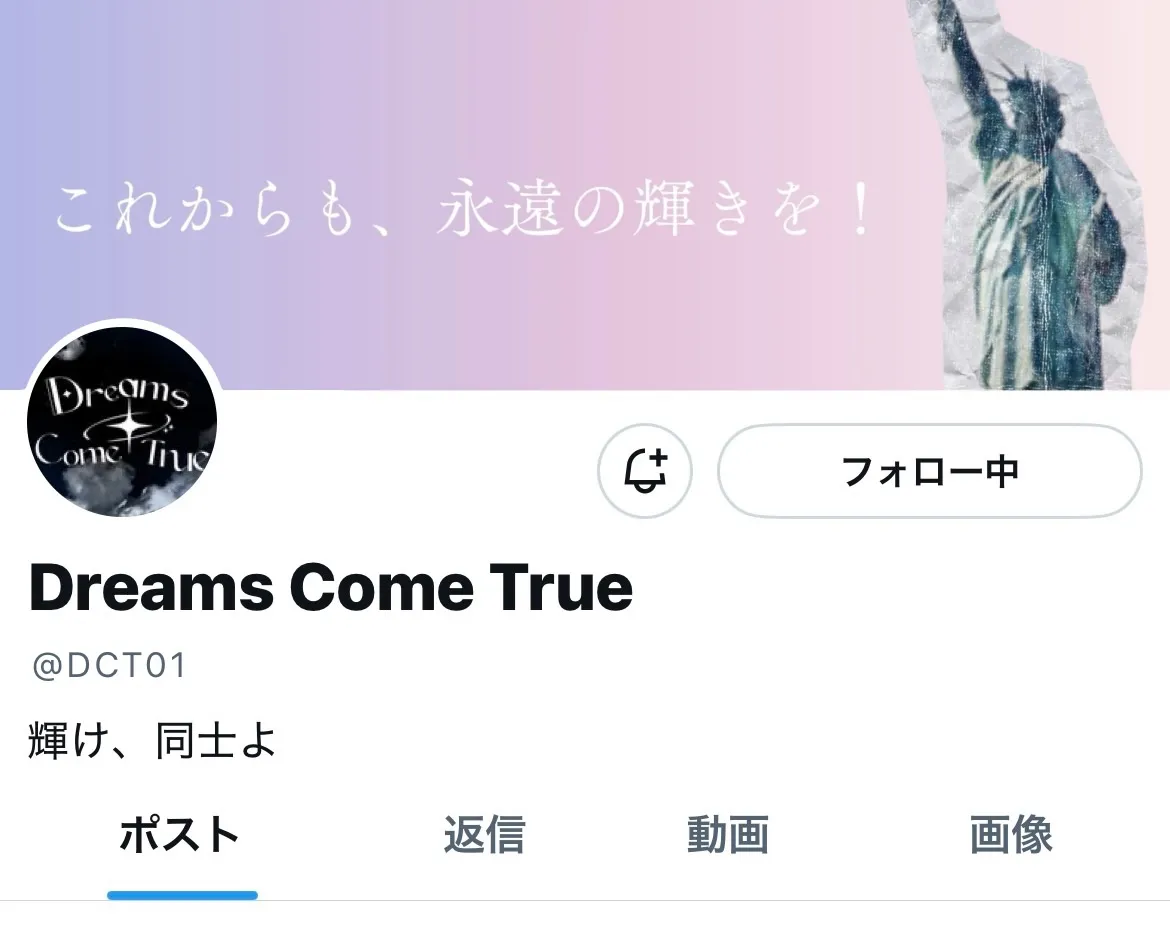Open the pink gradient header banner image
The width and height of the screenshot is (1170, 937).
pos(585,195)
